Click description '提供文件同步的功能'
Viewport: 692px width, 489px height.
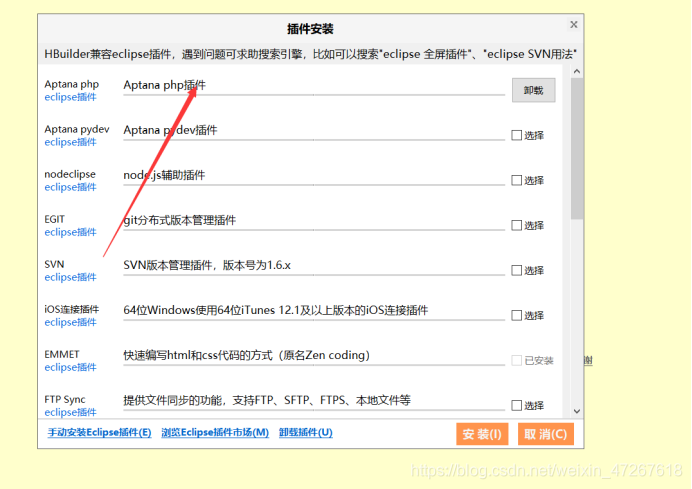267,400
